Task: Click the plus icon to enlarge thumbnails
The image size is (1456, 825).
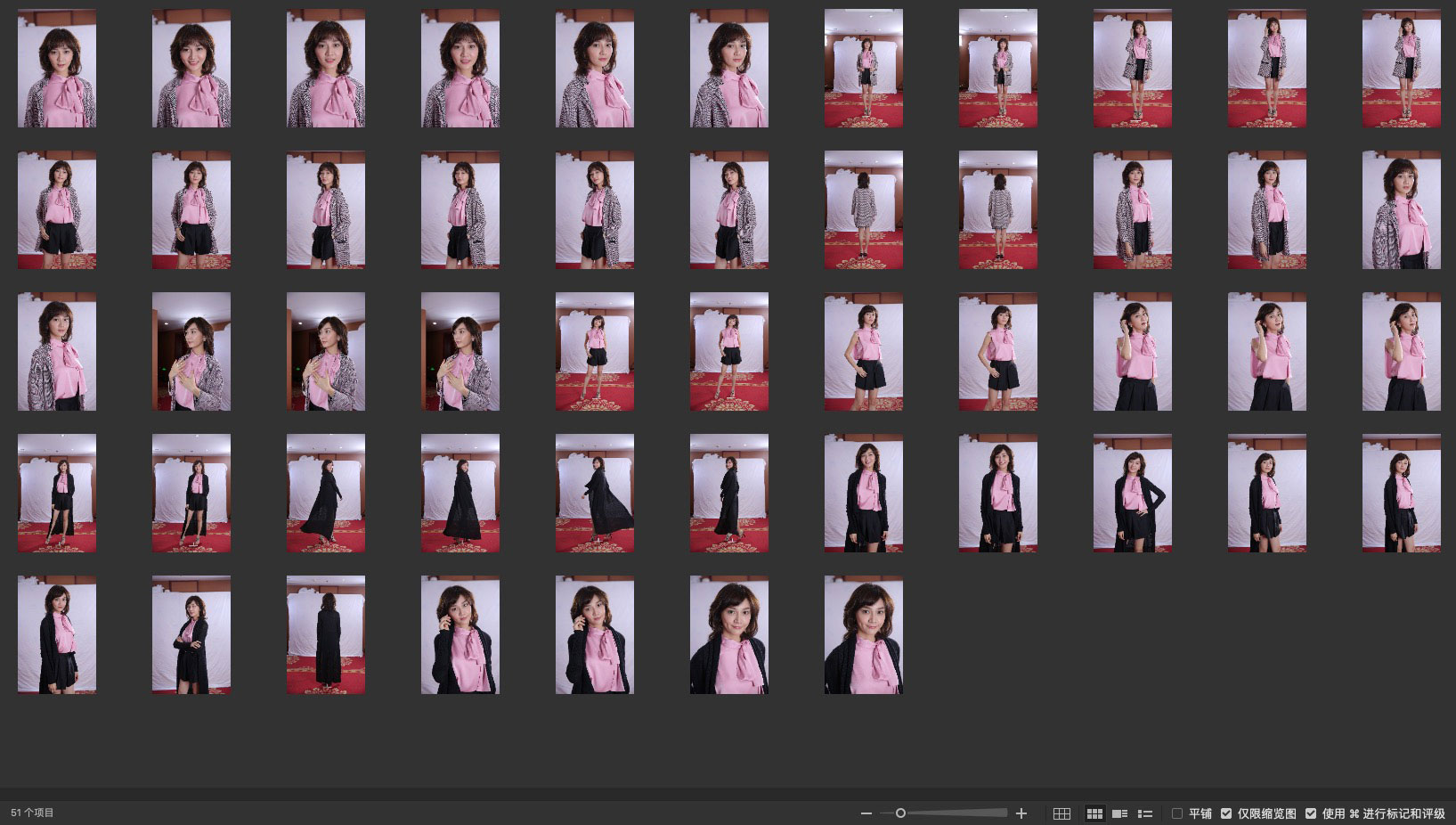Action: pyautogui.click(x=1021, y=813)
